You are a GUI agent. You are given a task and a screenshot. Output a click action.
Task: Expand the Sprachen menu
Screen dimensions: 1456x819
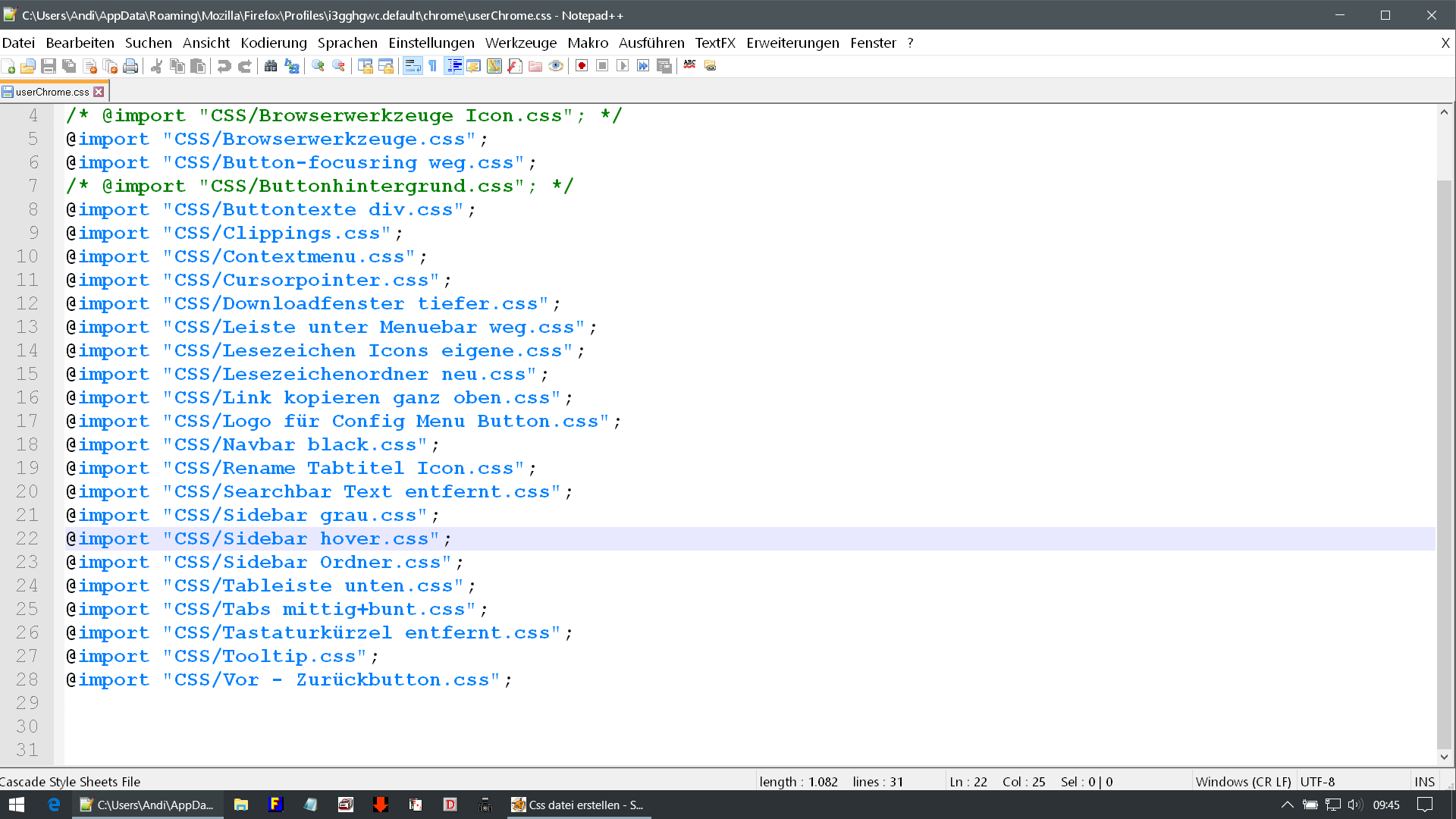pyautogui.click(x=347, y=43)
